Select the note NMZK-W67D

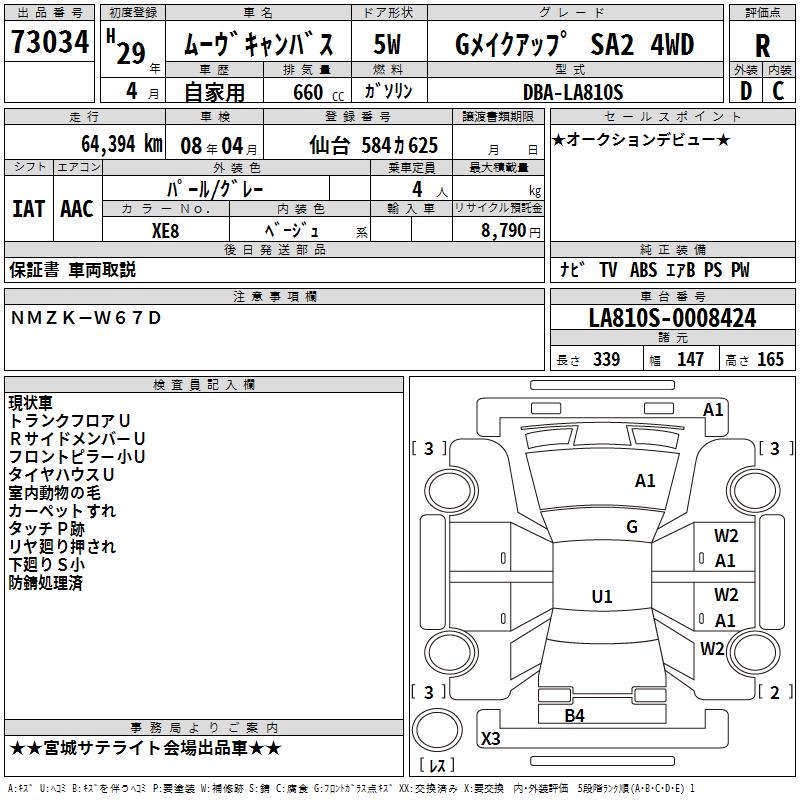(x=86, y=318)
